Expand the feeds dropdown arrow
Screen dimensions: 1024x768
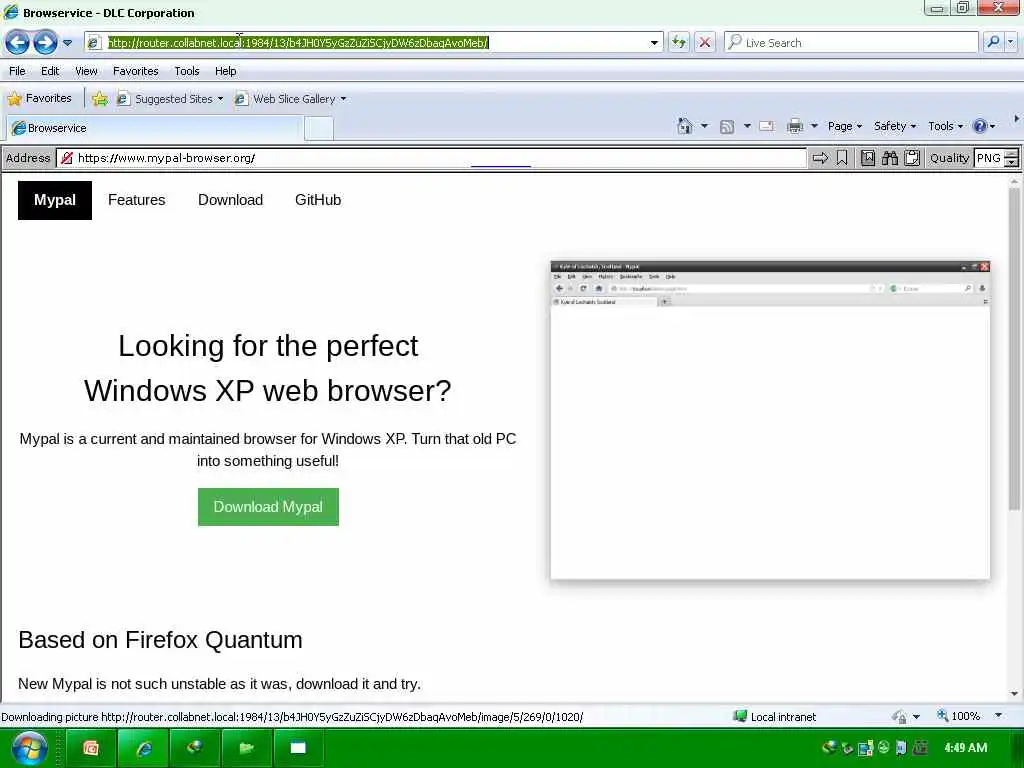[x=747, y=126]
